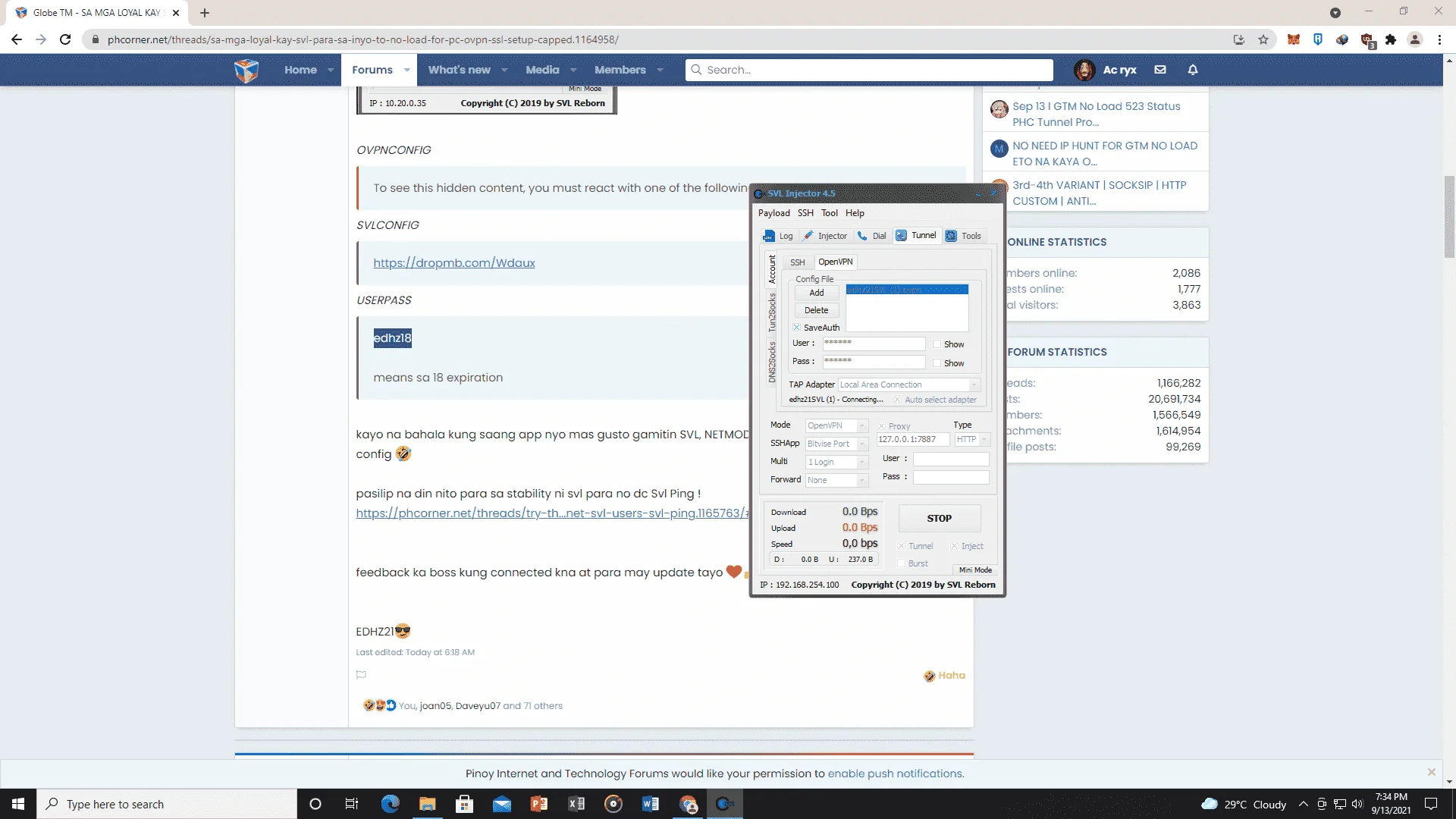
Task: Reload the page
Action: 65,39
